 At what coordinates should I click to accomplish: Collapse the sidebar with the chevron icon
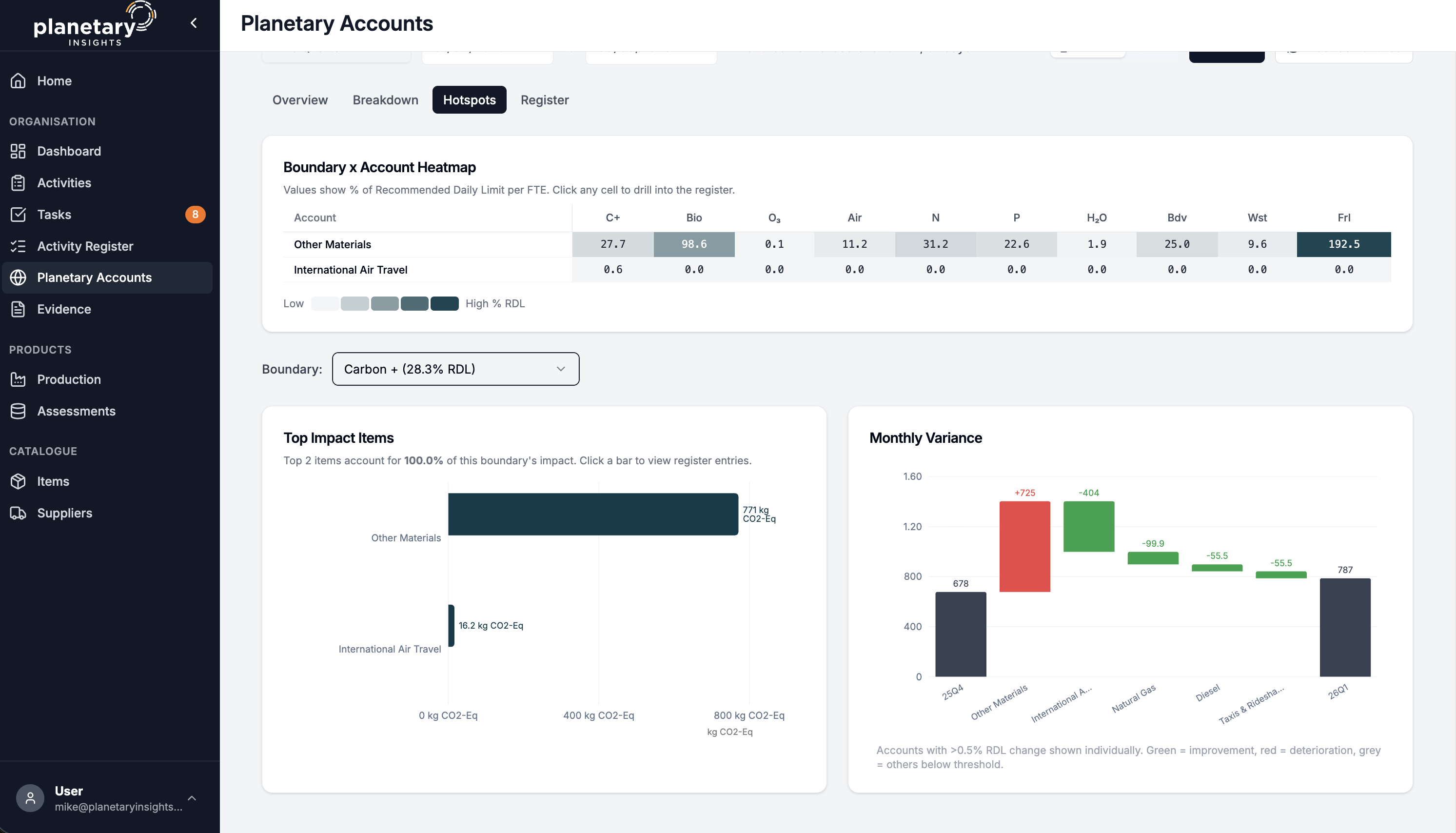[193, 23]
